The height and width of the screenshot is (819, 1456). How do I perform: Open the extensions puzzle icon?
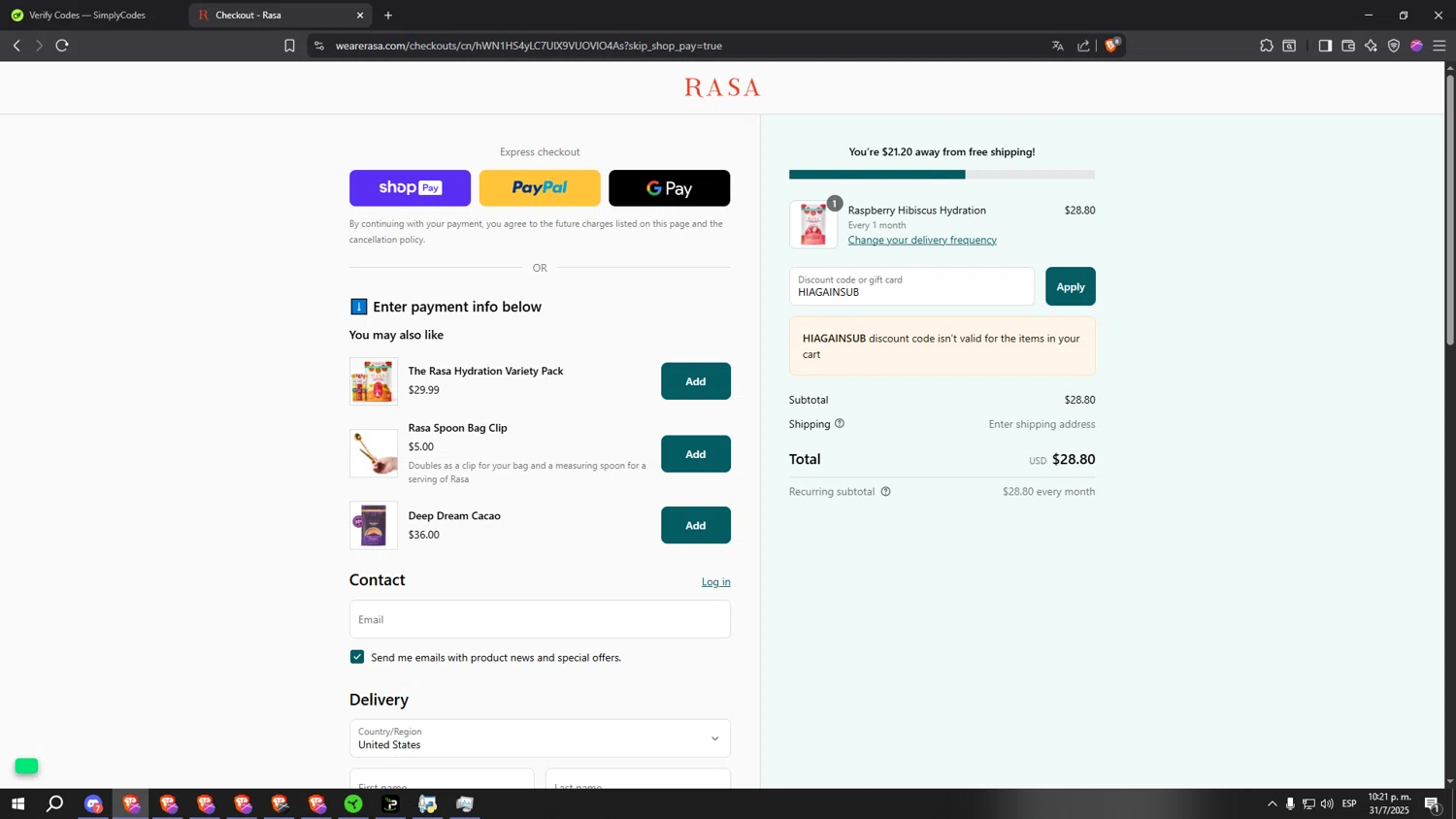coord(1267,46)
